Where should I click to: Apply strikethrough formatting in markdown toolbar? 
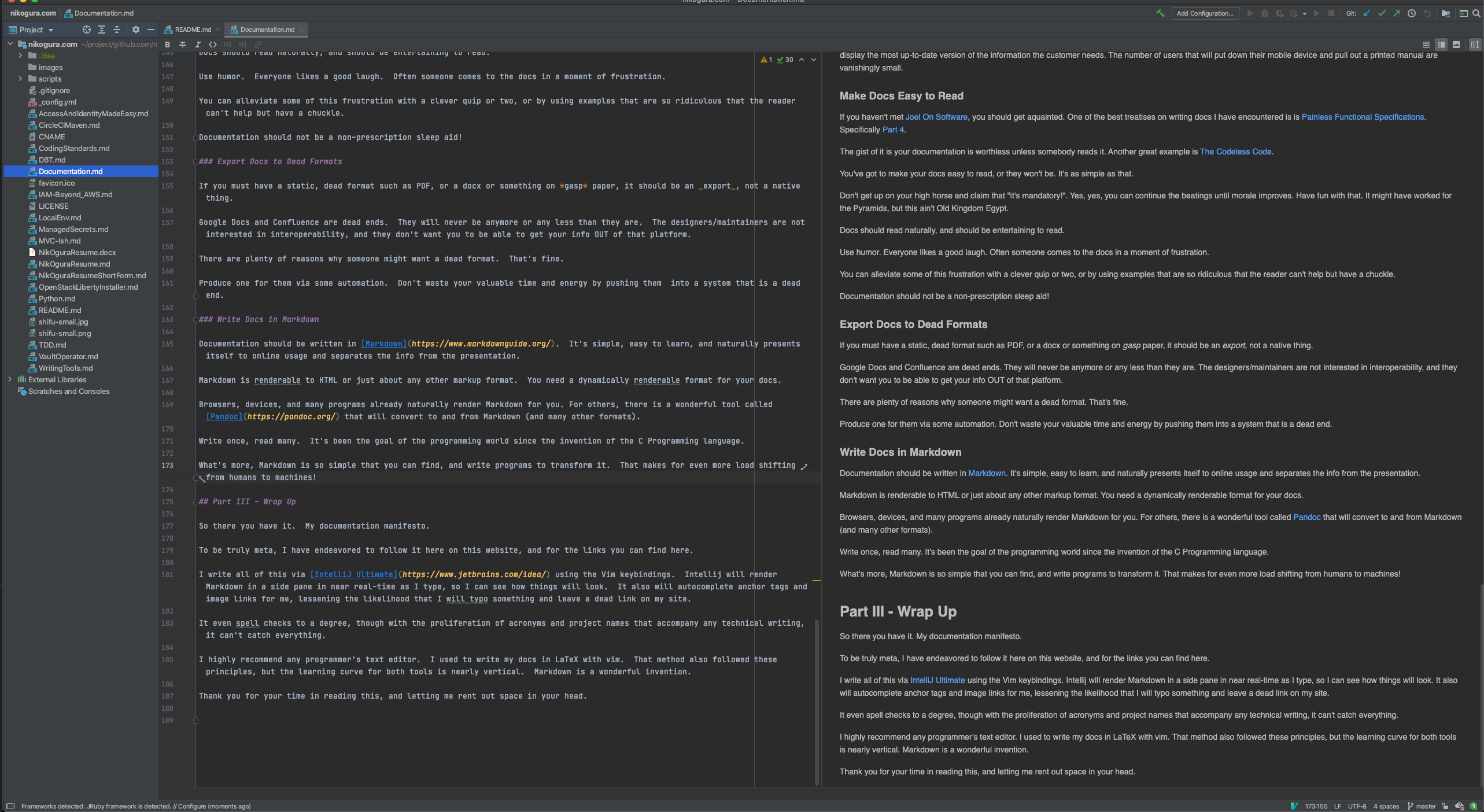[183, 45]
